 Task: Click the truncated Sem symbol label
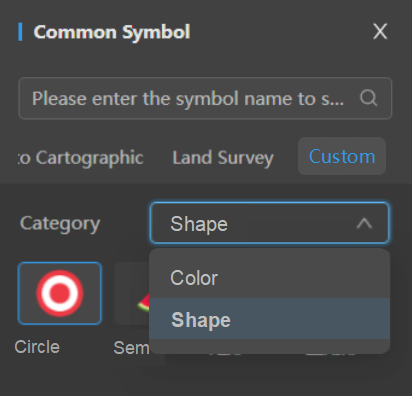click(132, 348)
